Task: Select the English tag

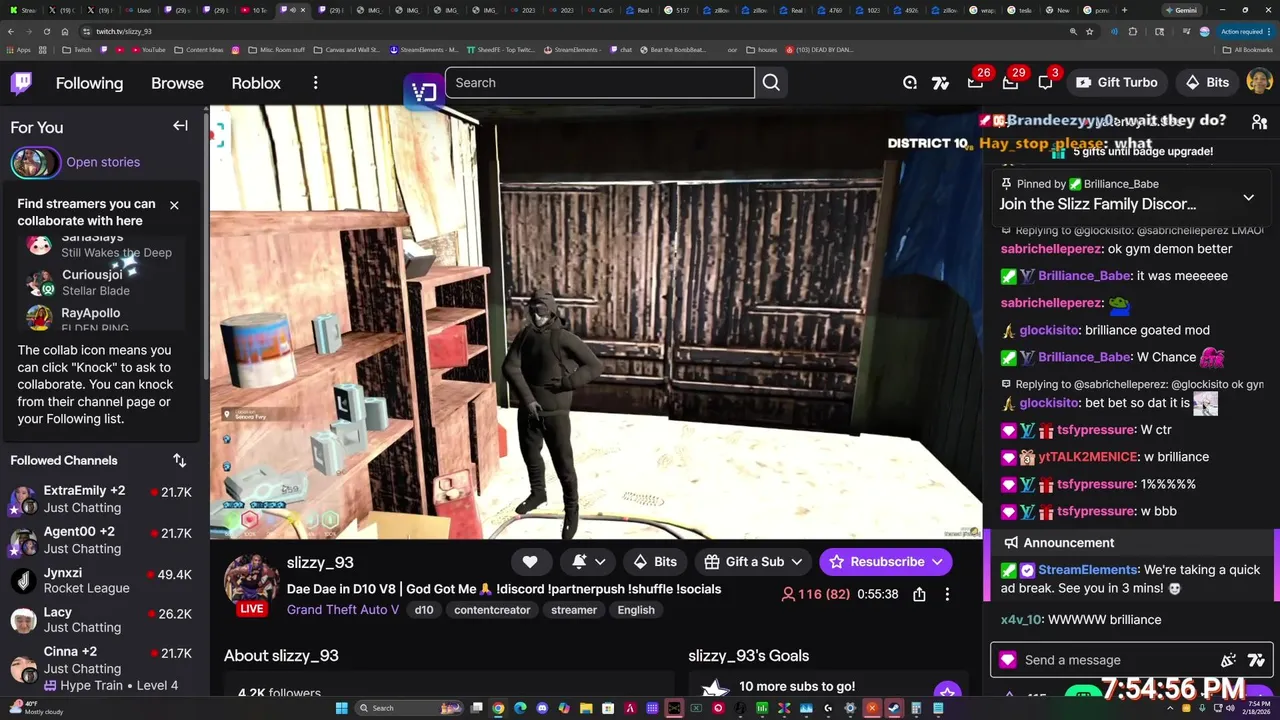Action: coord(636,610)
